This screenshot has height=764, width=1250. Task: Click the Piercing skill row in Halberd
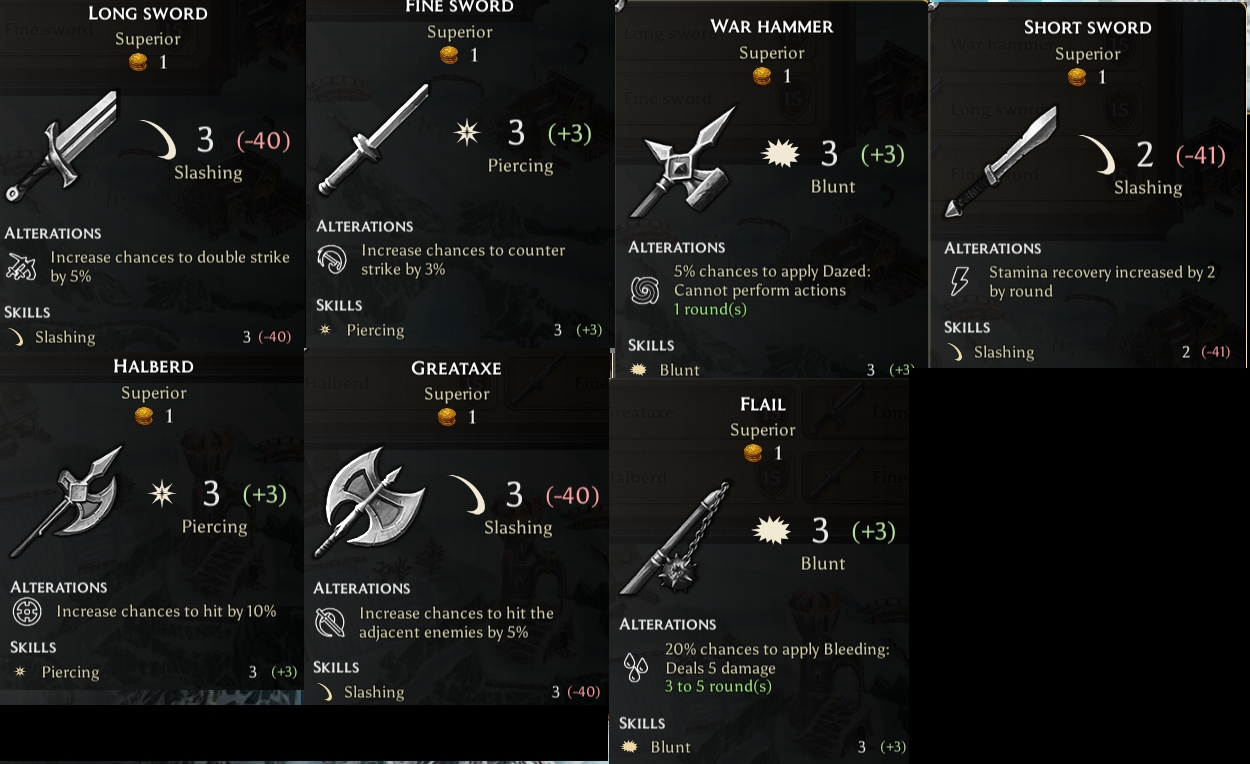pyautogui.click(x=154, y=672)
